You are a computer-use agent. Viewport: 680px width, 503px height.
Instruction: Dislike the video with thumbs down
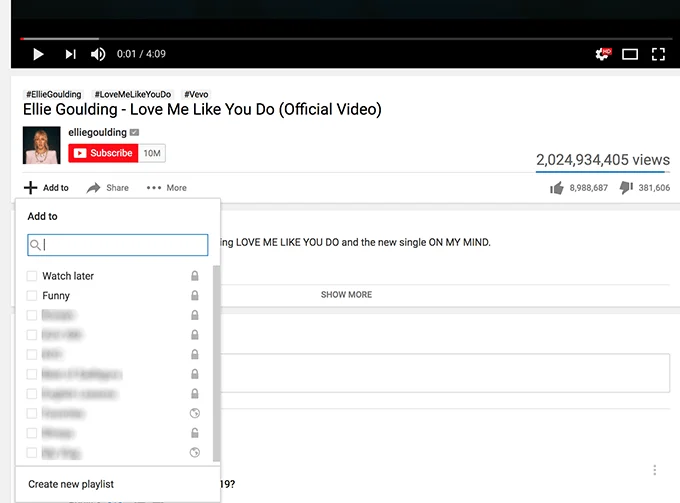[x=626, y=187]
